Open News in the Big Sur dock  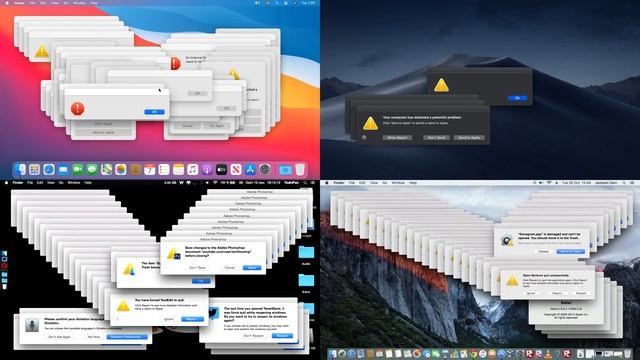click(236, 169)
